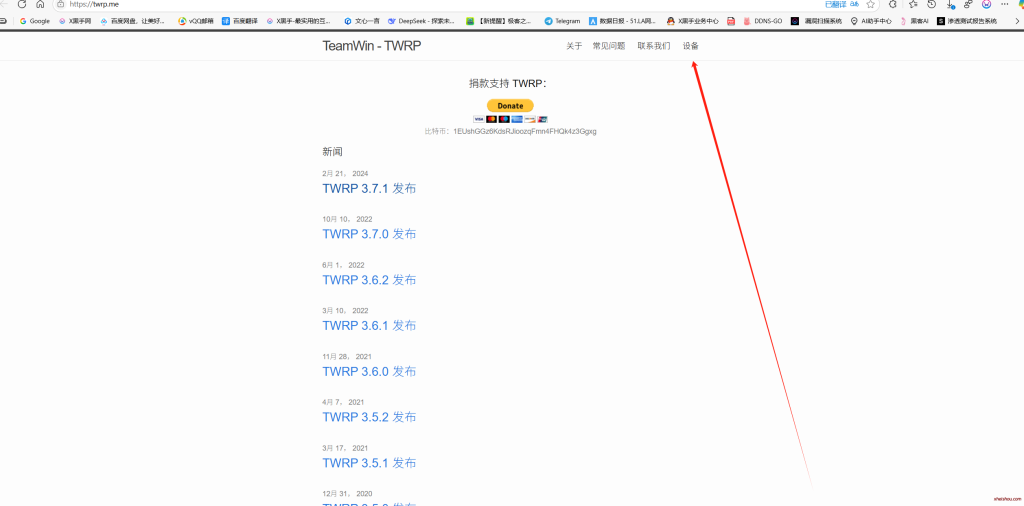Click the date 2月 21, 2024
The image size is (1024, 506).
coord(345,174)
